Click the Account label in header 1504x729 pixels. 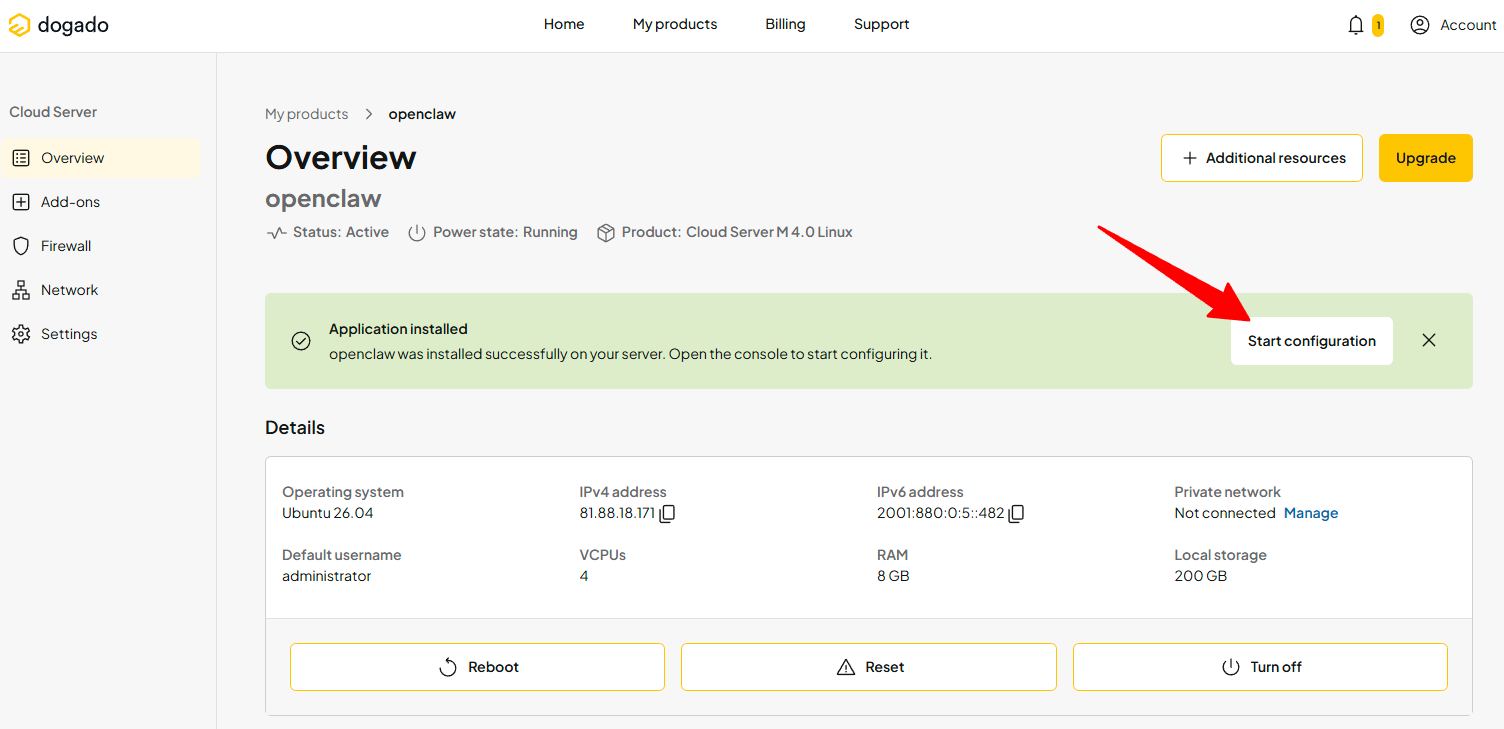[x=1468, y=25]
